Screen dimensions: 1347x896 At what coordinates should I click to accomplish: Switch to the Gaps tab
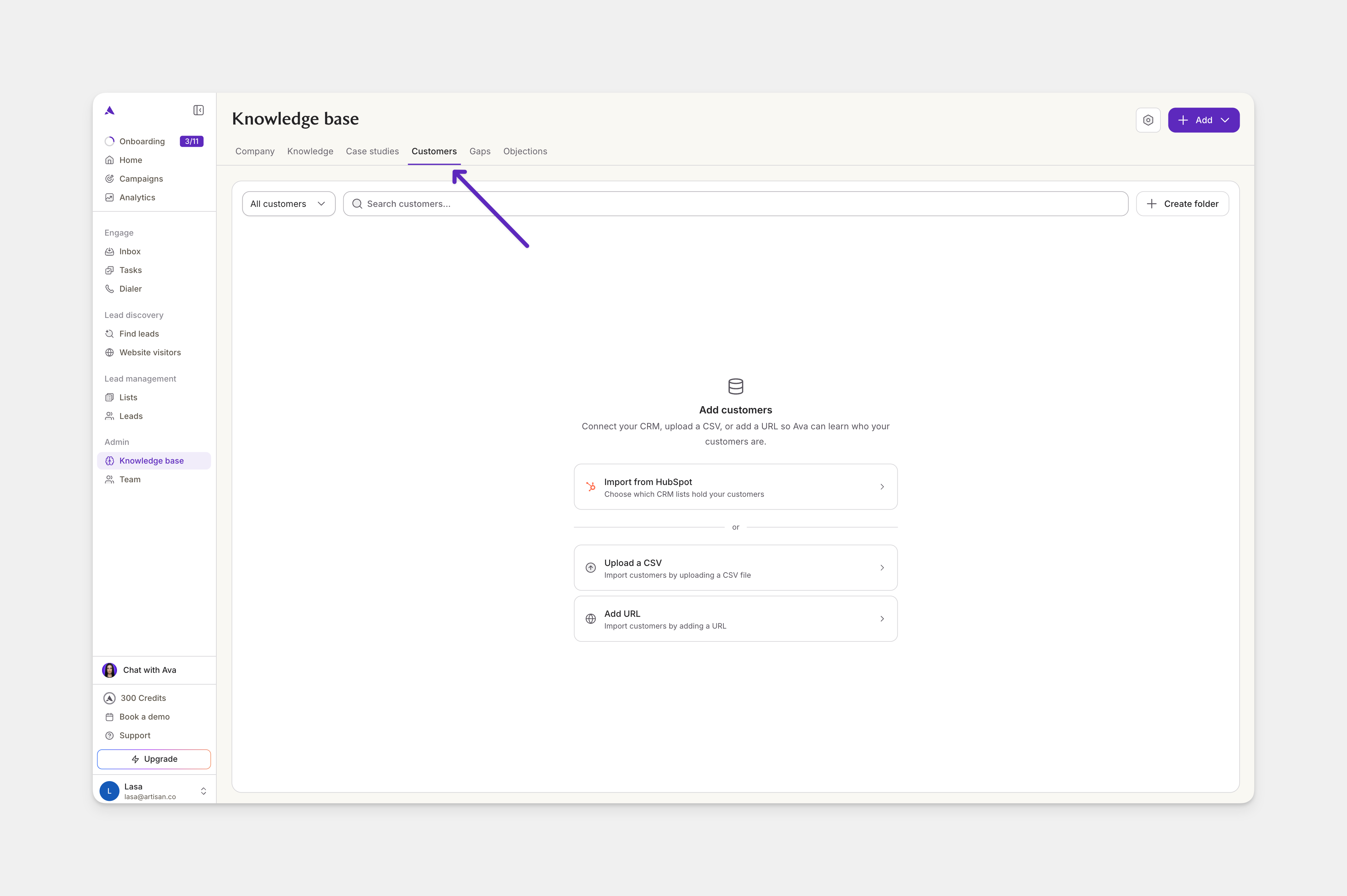(x=480, y=152)
